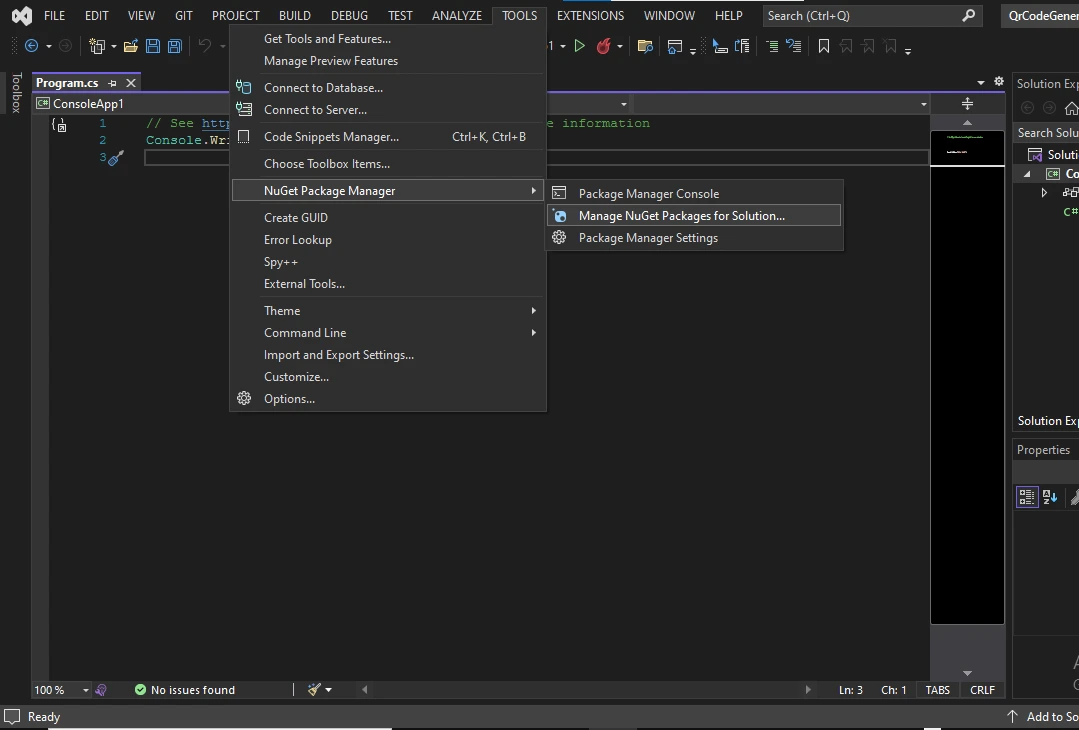Click the green Start Without Debugging arrow
Viewport: 1079px width, 730px height.
click(x=579, y=46)
